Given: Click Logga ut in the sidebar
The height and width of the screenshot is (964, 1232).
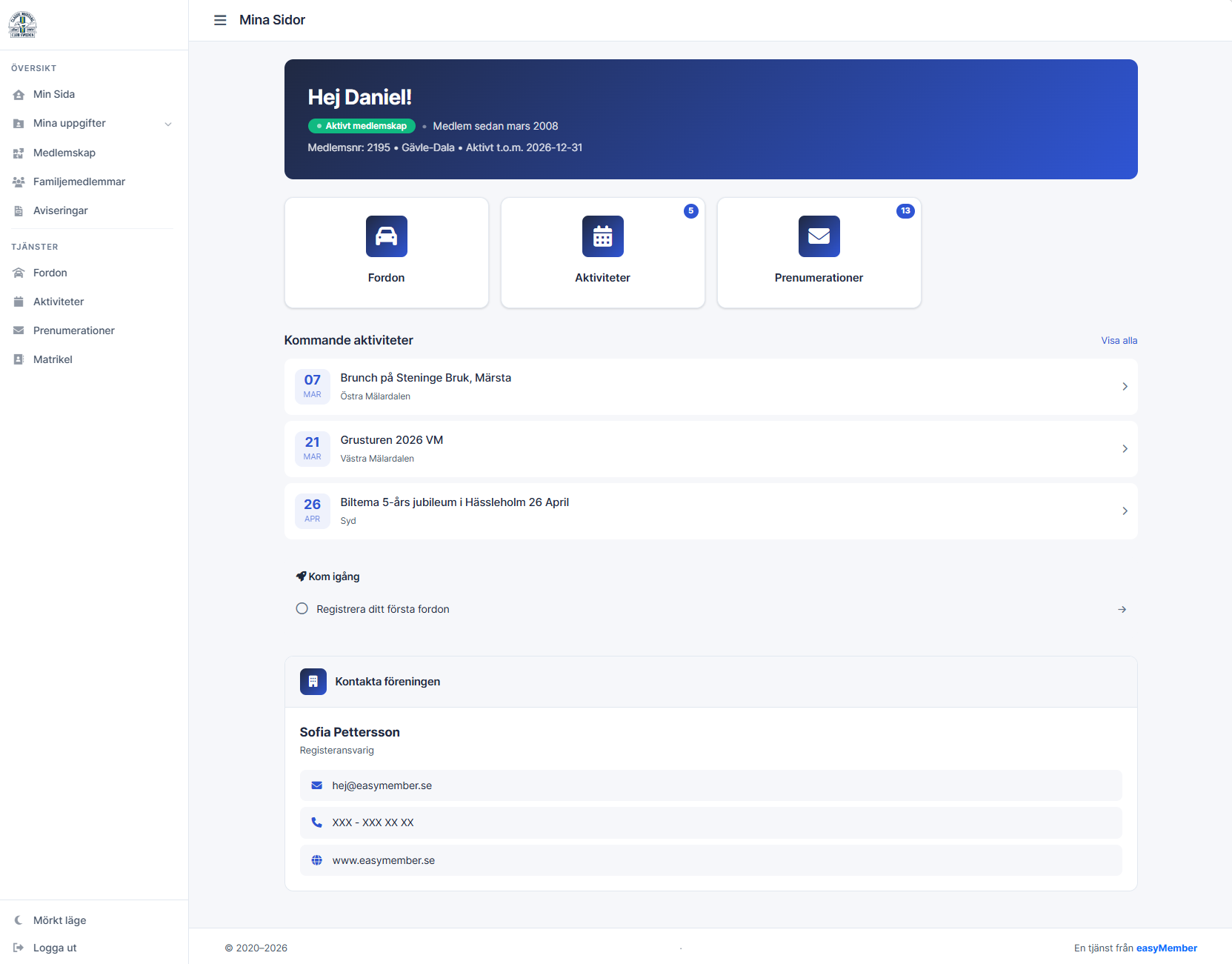Looking at the screenshot, I should coord(55,948).
